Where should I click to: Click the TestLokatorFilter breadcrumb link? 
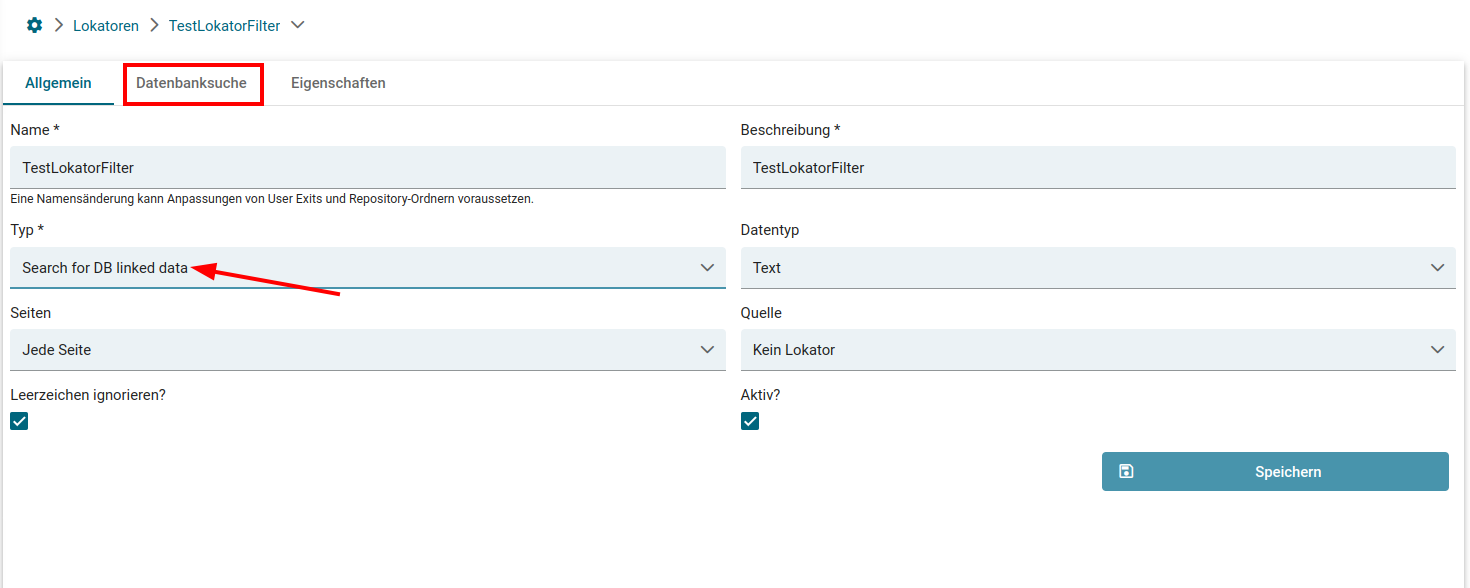[x=224, y=26]
